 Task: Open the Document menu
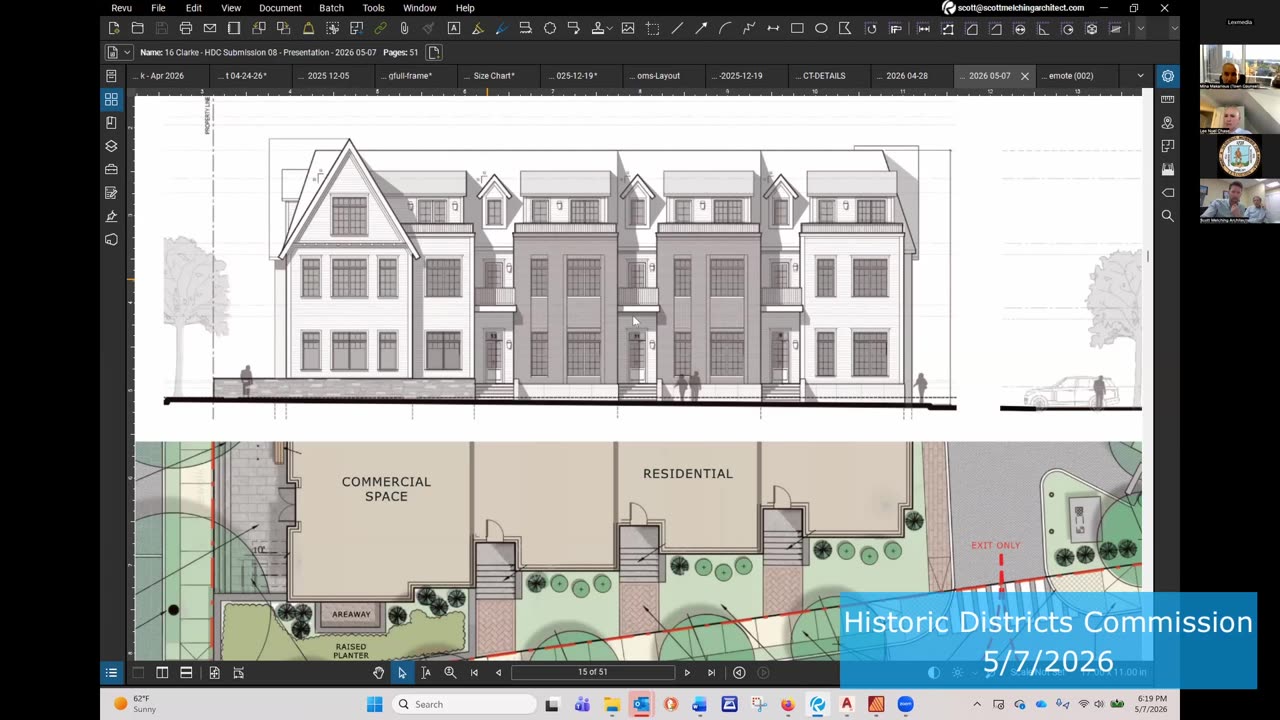click(x=280, y=8)
